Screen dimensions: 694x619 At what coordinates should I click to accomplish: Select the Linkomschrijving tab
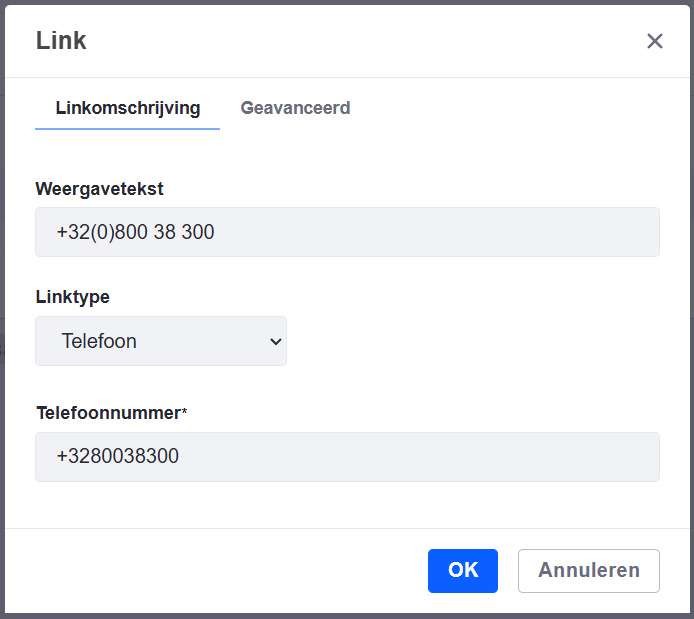click(127, 108)
